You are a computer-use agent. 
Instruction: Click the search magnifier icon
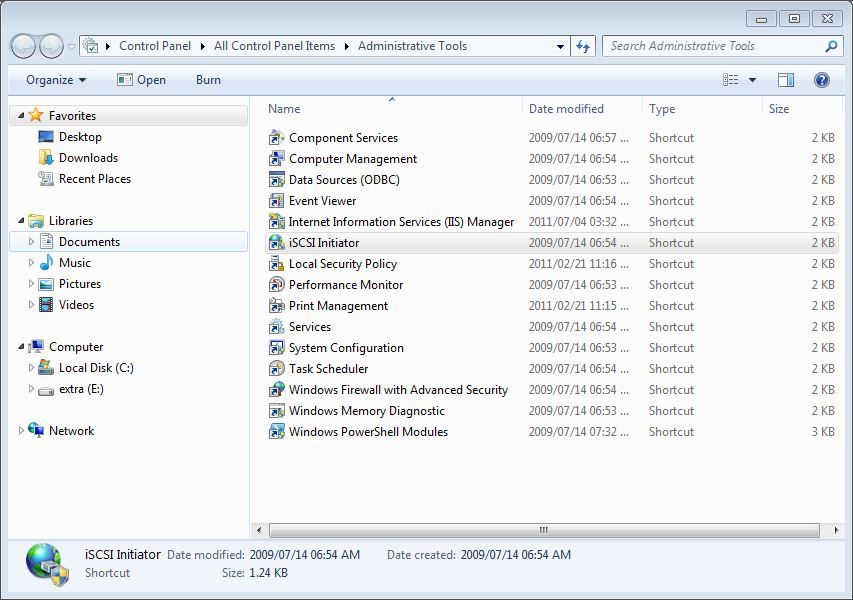(831, 46)
